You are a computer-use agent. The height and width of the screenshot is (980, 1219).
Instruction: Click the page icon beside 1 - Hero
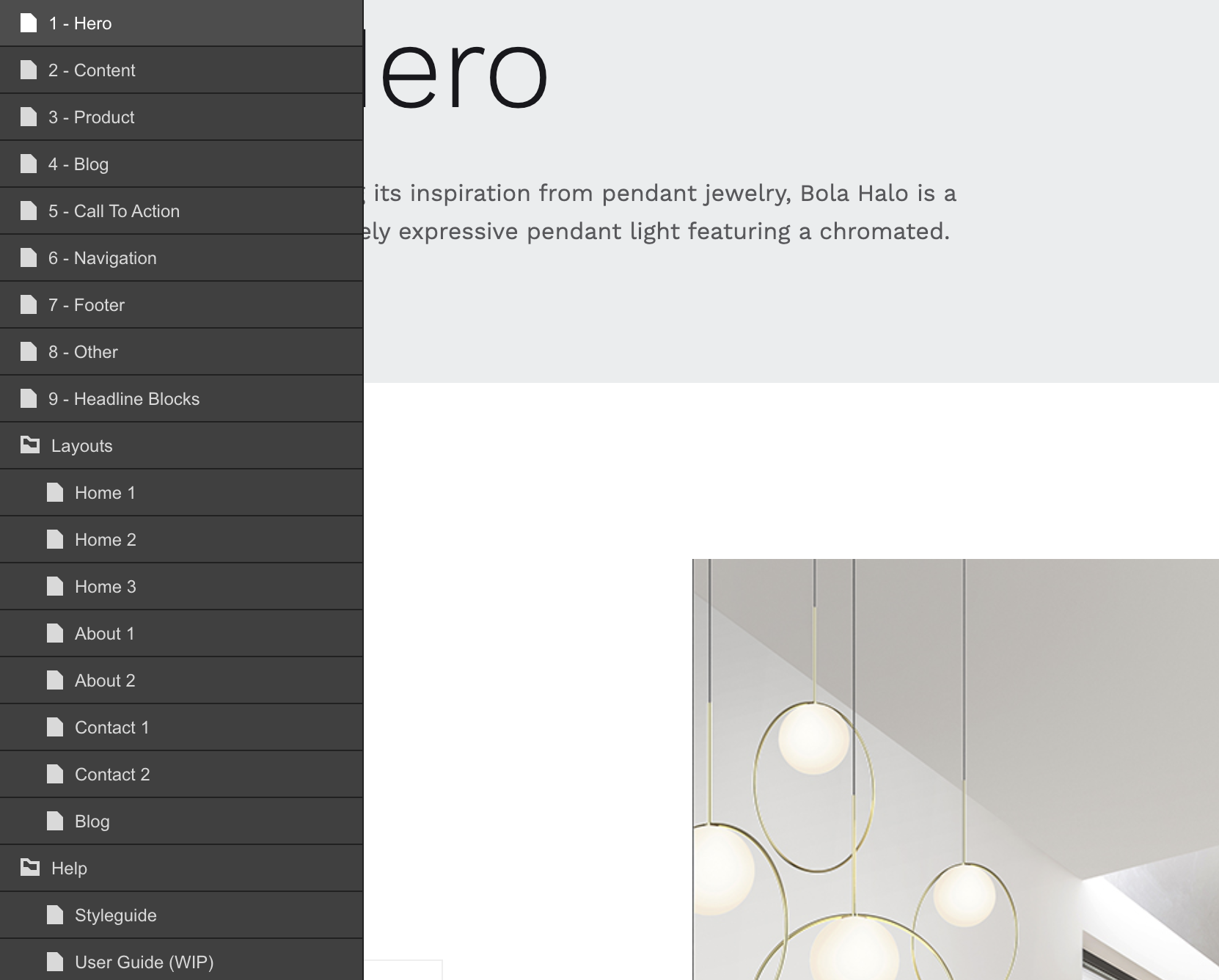click(x=29, y=23)
